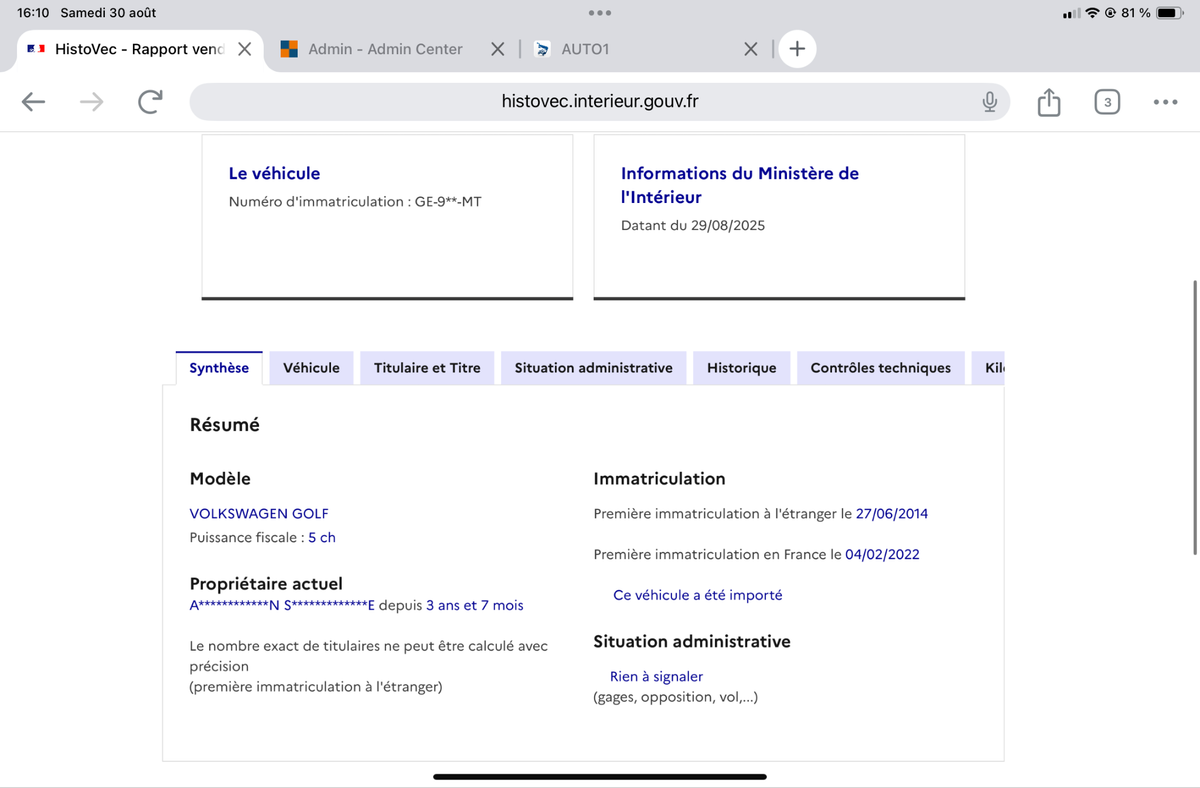
Task: Reload the HistoVec page
Action: [x=151, y=102]
